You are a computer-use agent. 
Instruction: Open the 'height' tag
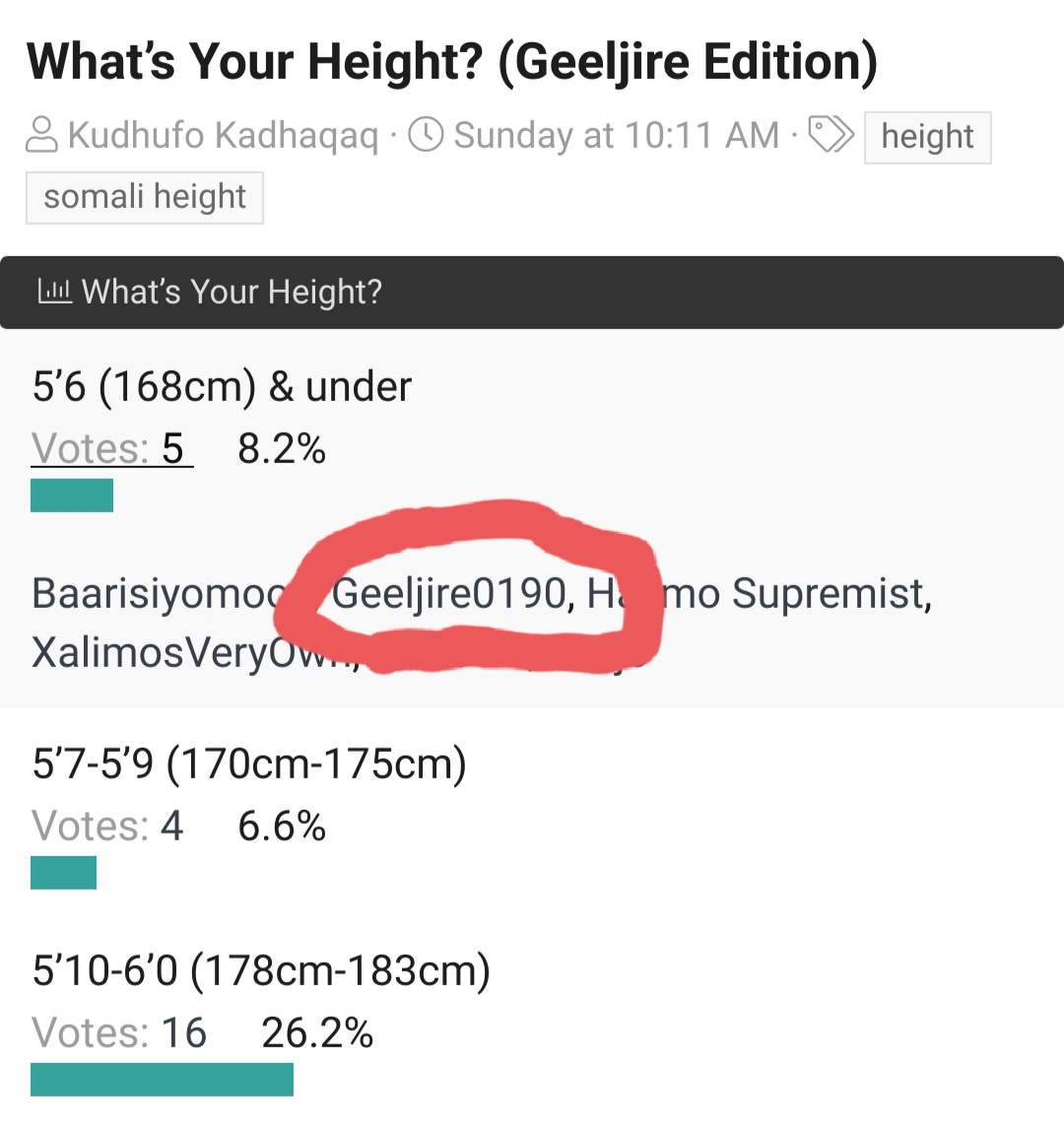(x=928, y=137)
